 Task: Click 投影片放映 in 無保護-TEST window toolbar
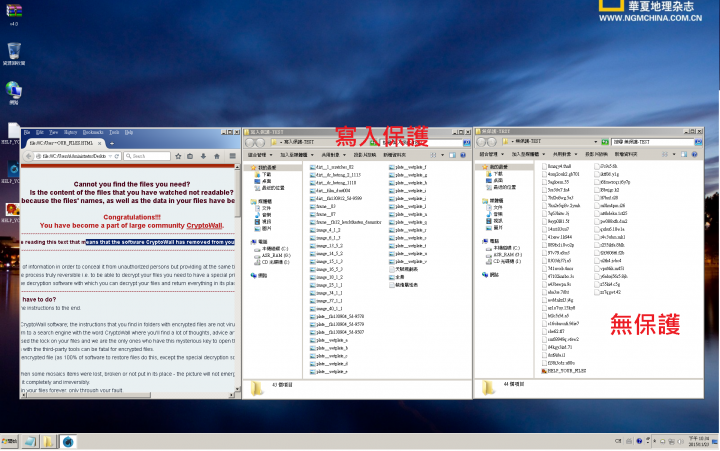coord(596,154)
